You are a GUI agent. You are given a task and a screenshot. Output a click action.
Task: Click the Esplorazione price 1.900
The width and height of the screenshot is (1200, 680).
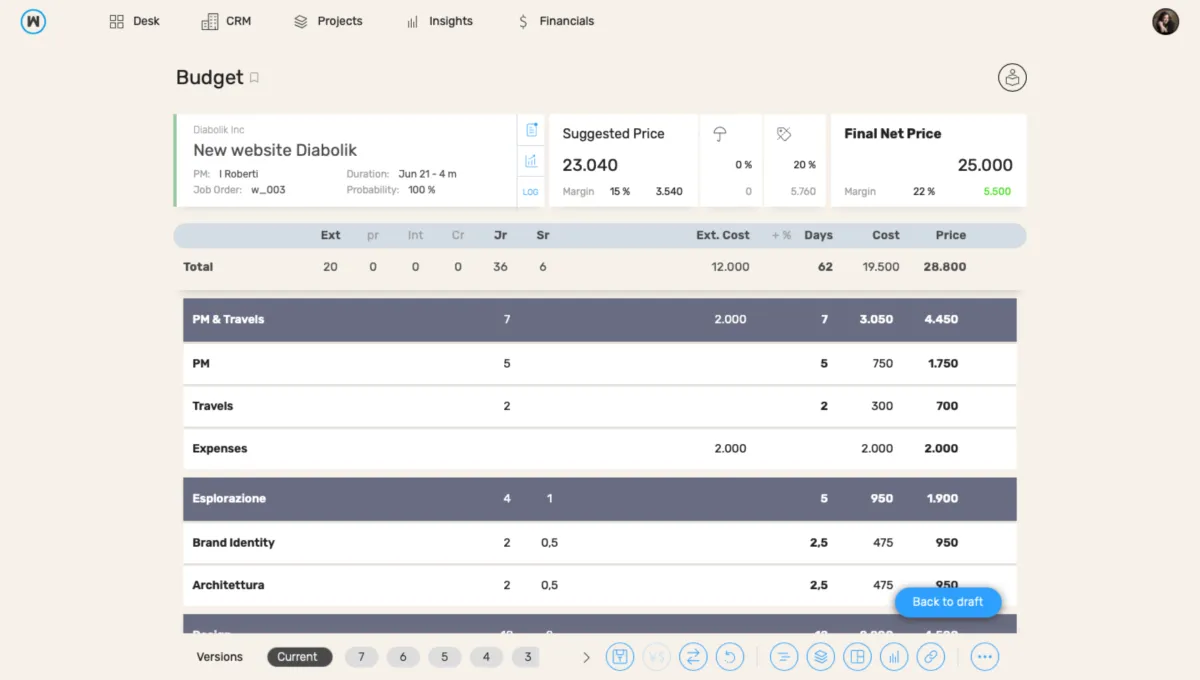(x=943, y=499)
